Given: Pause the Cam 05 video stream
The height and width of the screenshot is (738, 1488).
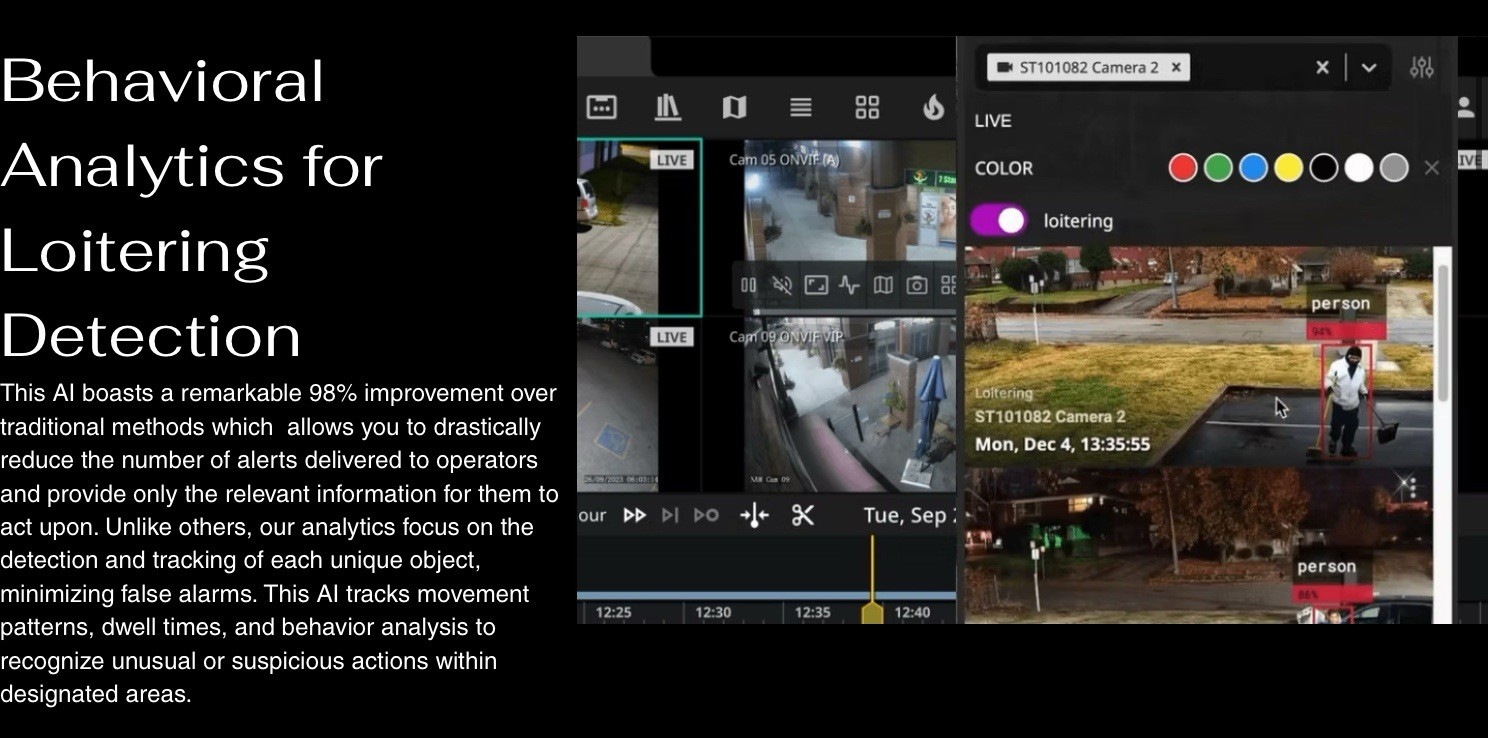Looking at the screenshot, I should click(x=748, y=285).
